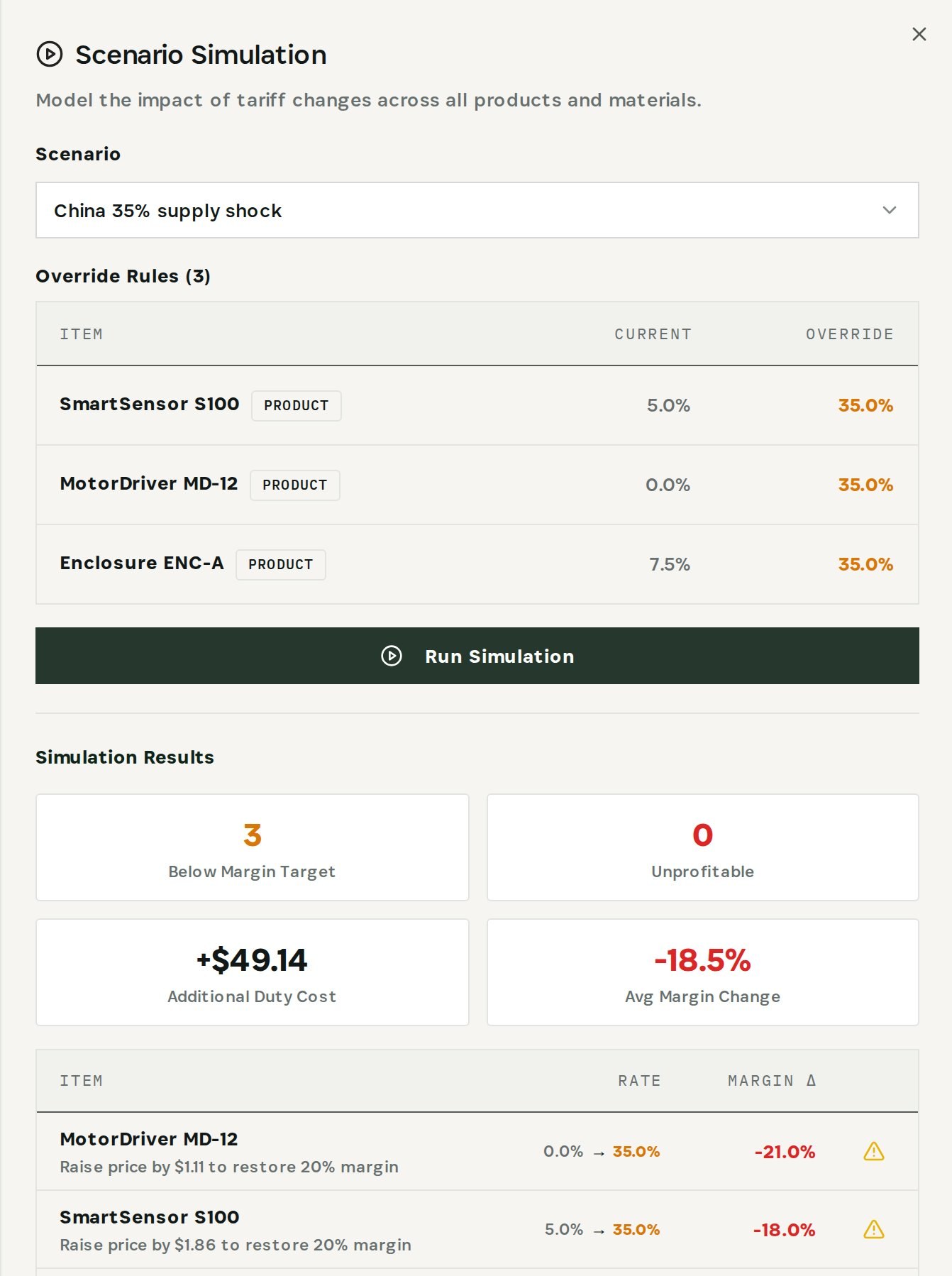
Task: Click warning icon on MotorDriver MD-12 result
Action: click(x=874, y=1151)
